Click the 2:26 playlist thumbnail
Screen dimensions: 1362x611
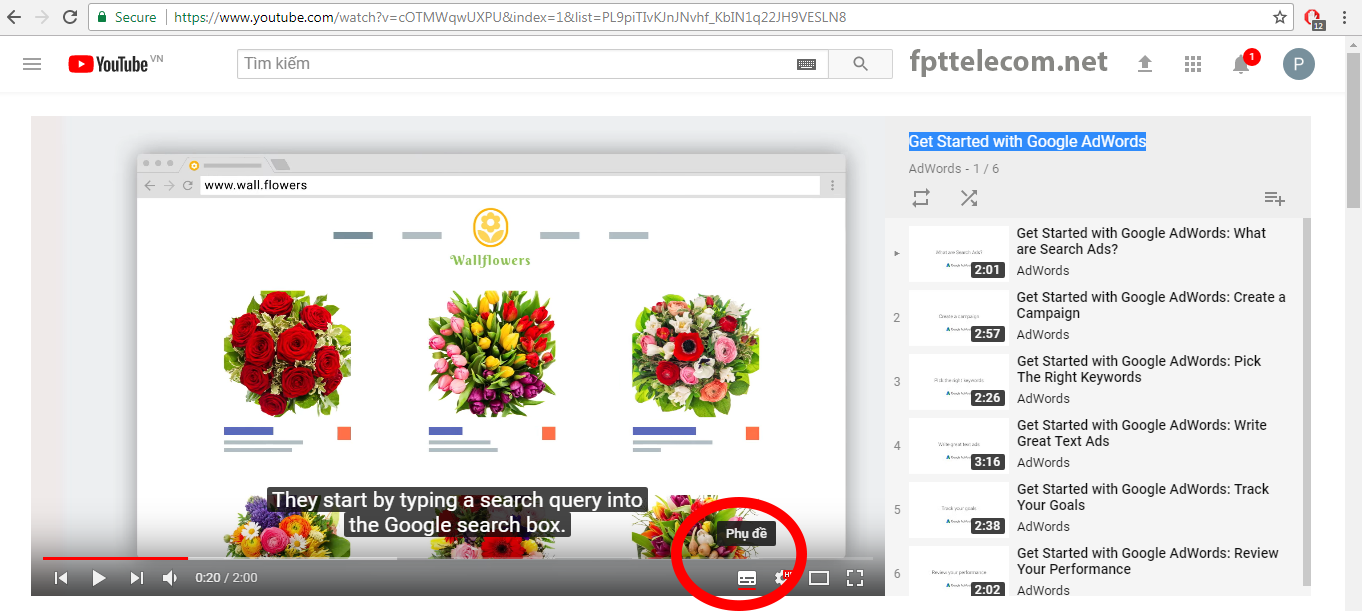pos(958,382)
